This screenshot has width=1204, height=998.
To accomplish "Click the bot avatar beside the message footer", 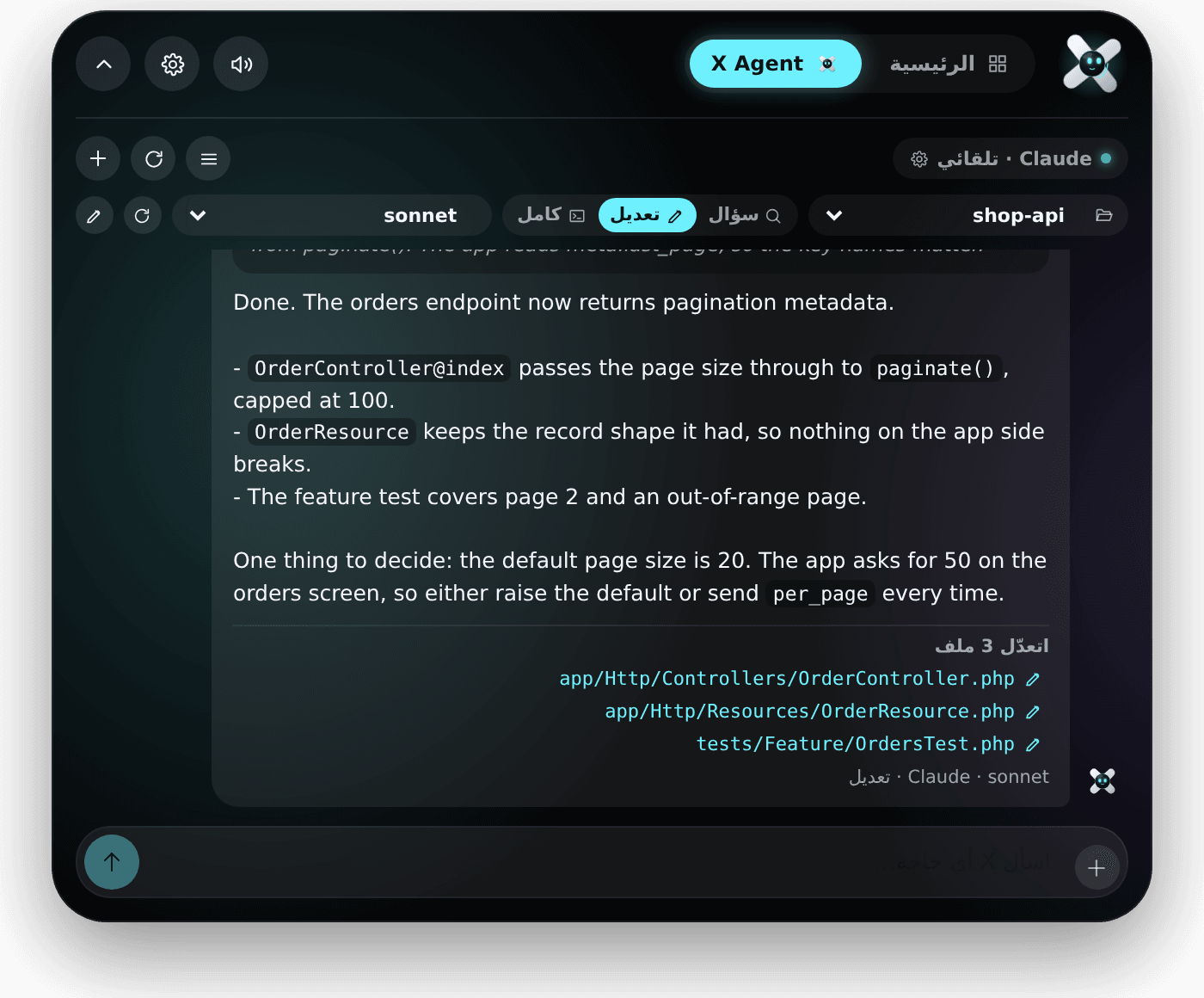I will (x=1103, y=780).
